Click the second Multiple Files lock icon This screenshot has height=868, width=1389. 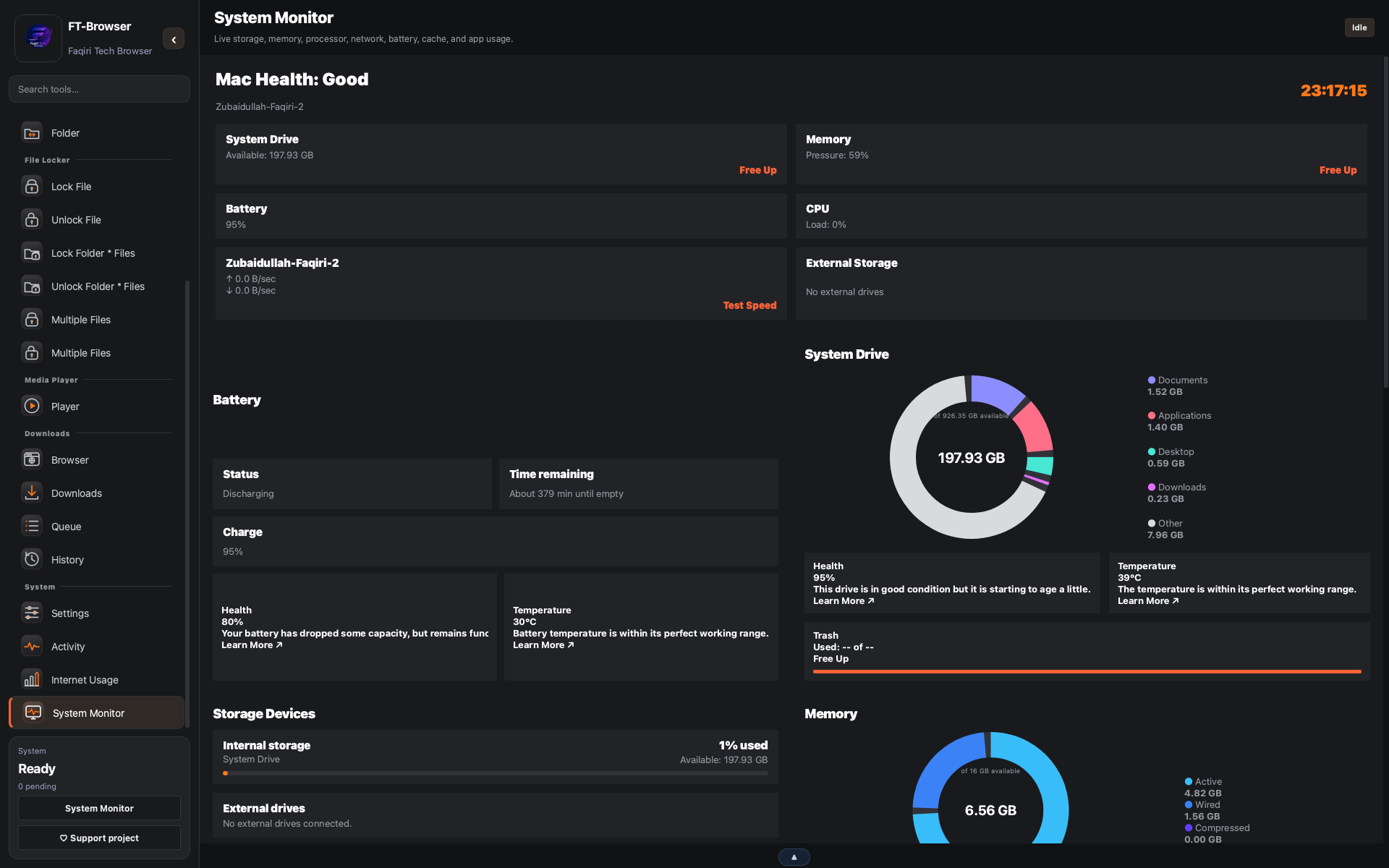pos(32,353)
